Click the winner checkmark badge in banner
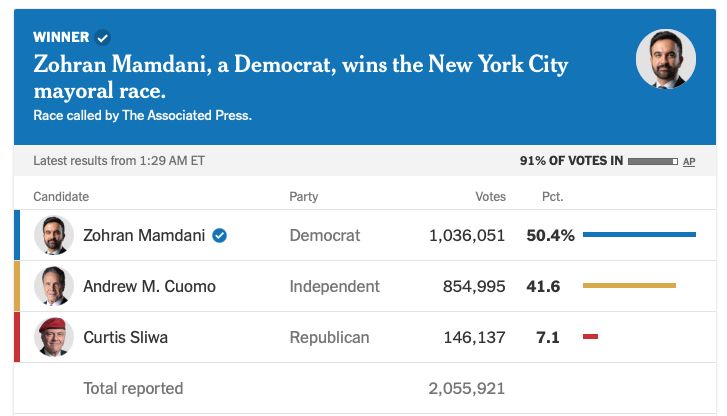This screenshot has width=727, height=416. click(x=103, y=38)
